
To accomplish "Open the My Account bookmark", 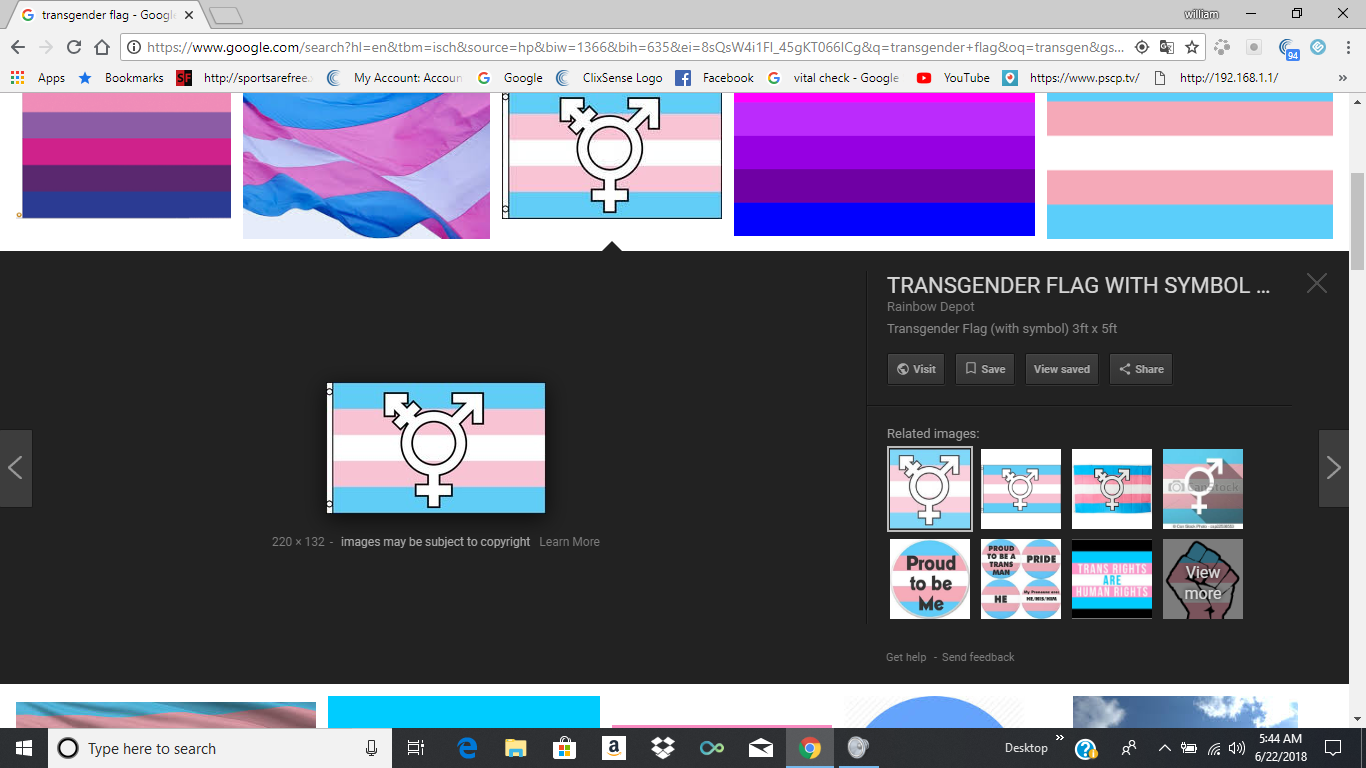I will point(394,78).
